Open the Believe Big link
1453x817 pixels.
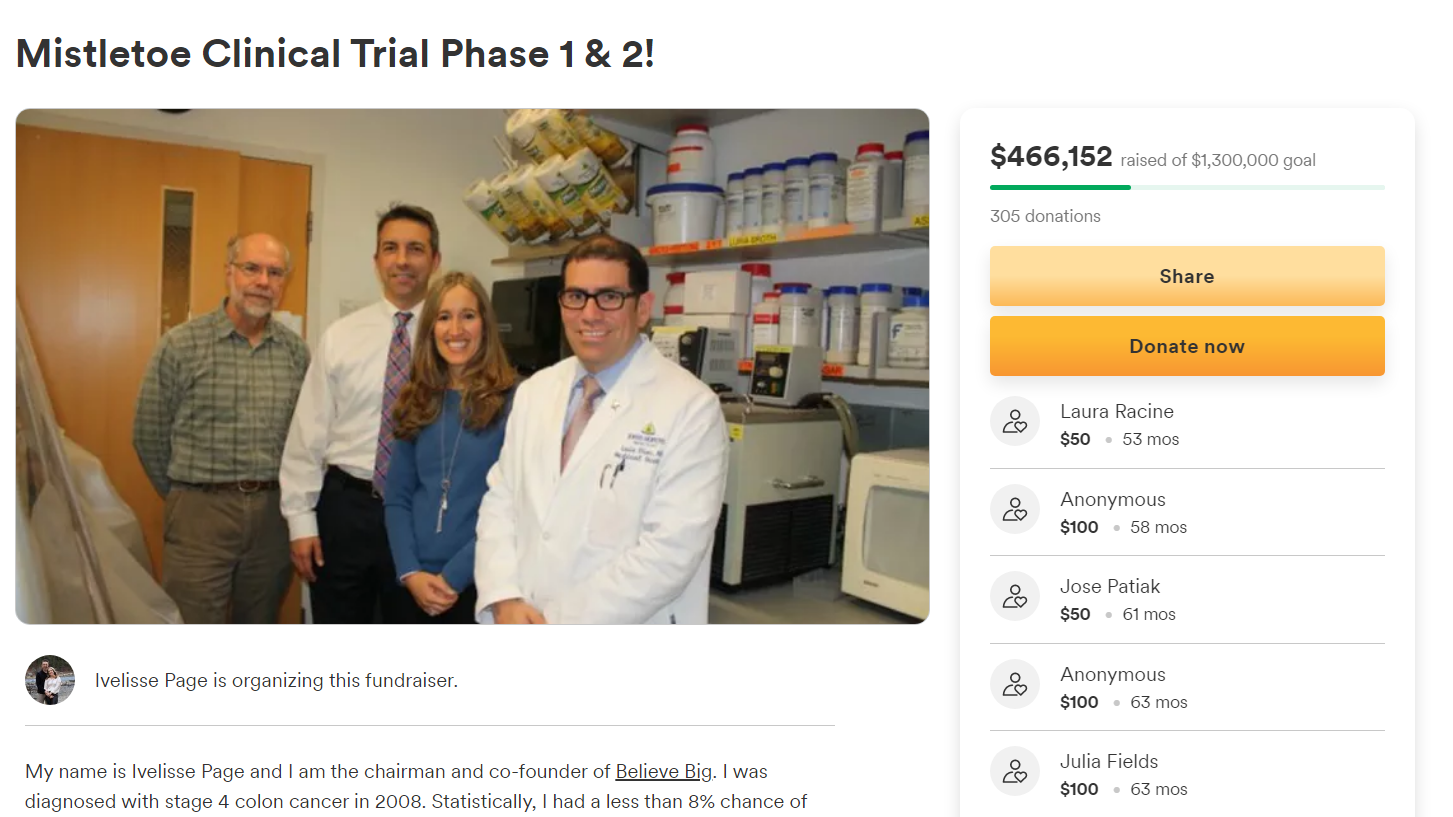click(662, 772)
